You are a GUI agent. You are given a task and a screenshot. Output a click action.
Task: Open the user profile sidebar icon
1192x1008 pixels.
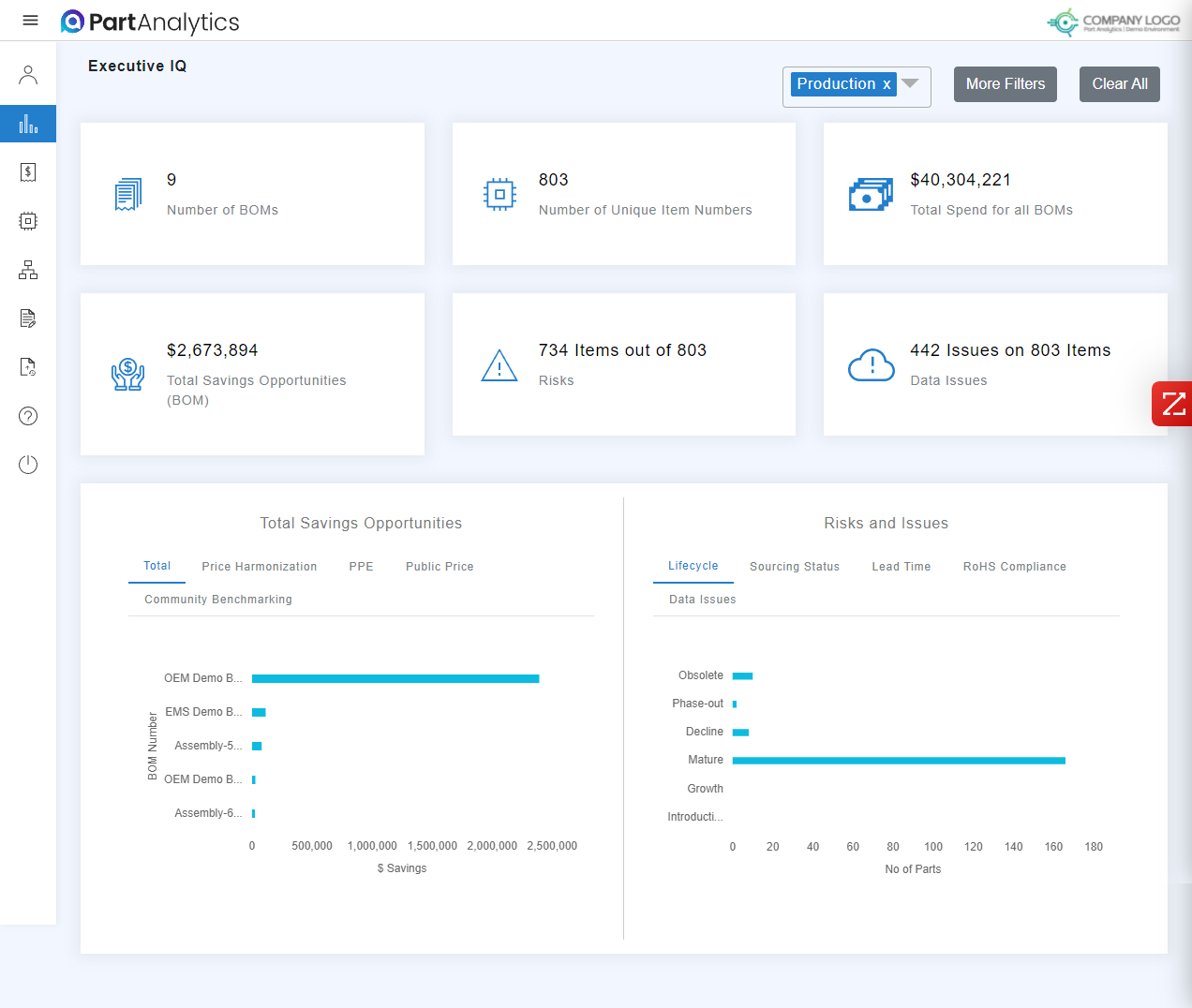tap(27, 73)
